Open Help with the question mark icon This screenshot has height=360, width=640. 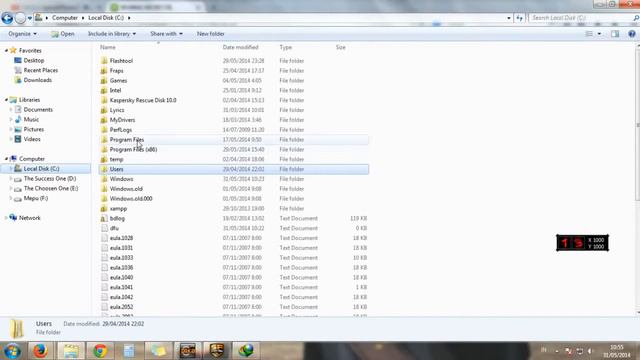pos(632,34)
